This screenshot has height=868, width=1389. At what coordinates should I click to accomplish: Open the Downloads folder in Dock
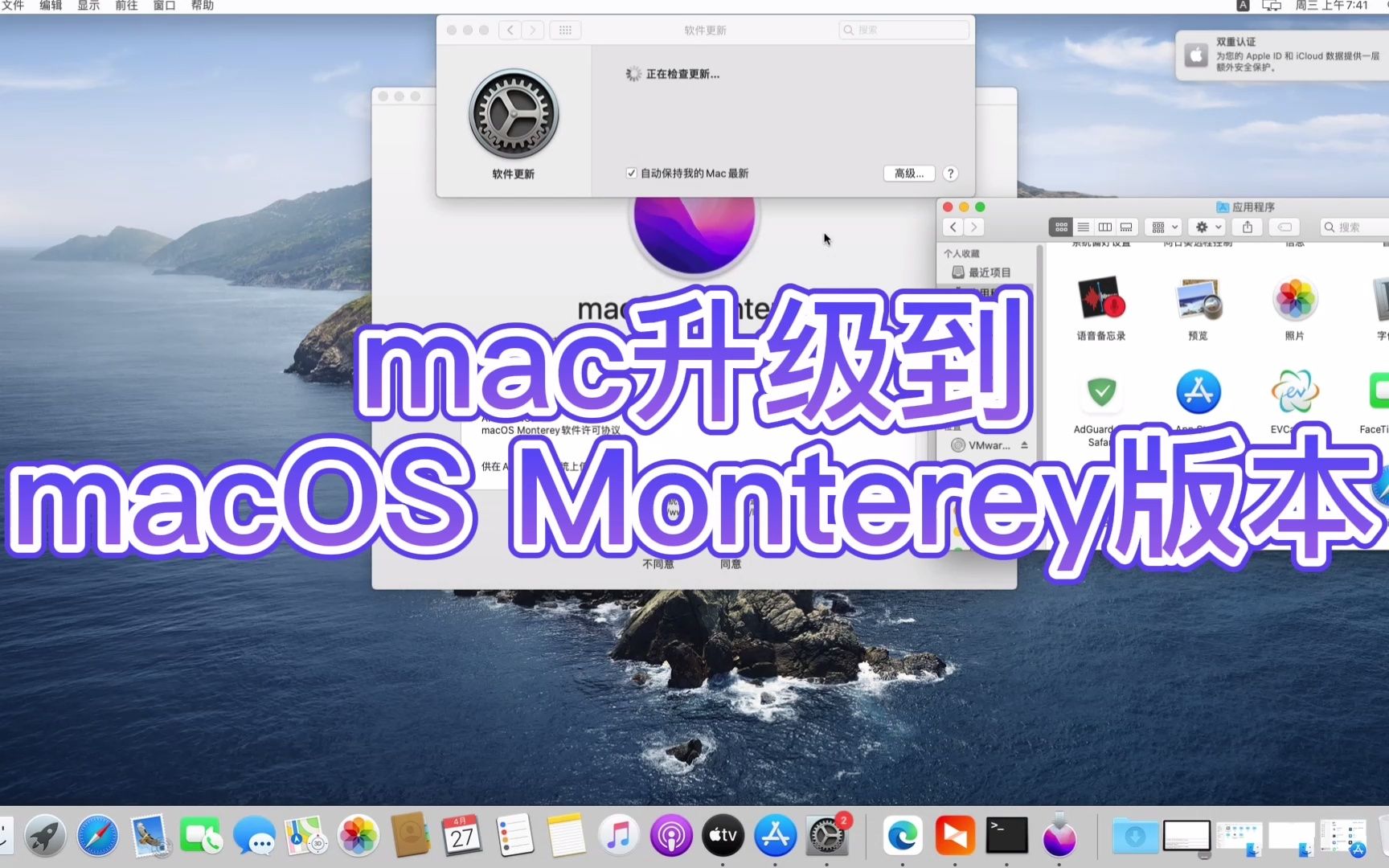tap(1135, 837)
